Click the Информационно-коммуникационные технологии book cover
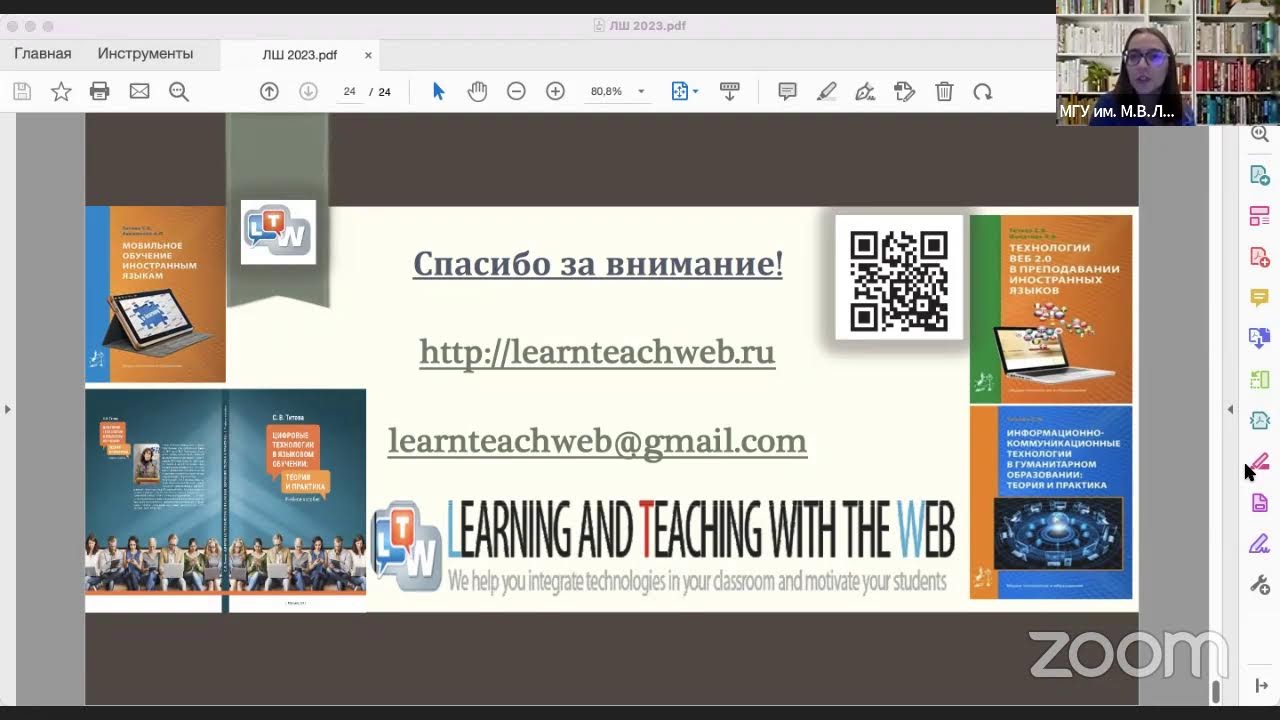The height and width of the screenshot is (720, 1280). [1051, 502]
